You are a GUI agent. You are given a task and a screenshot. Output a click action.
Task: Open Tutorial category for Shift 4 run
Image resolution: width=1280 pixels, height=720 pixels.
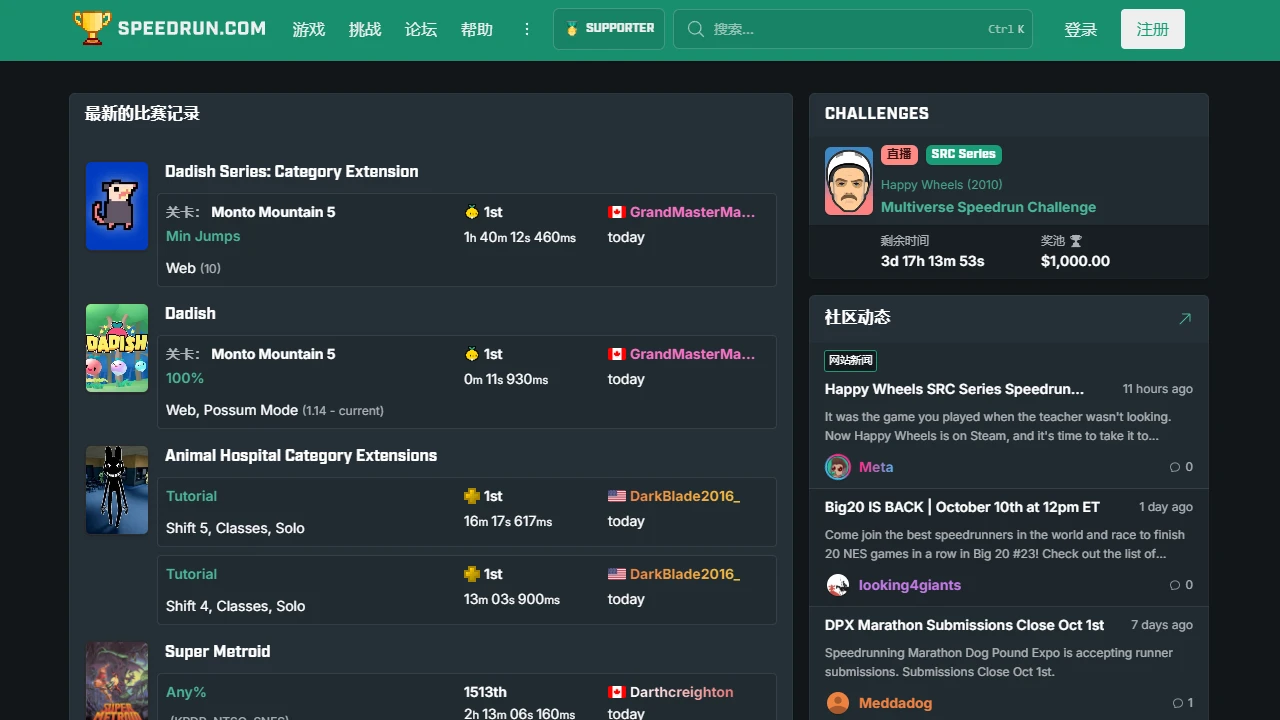pyautogui.click(x=191, y=574)
